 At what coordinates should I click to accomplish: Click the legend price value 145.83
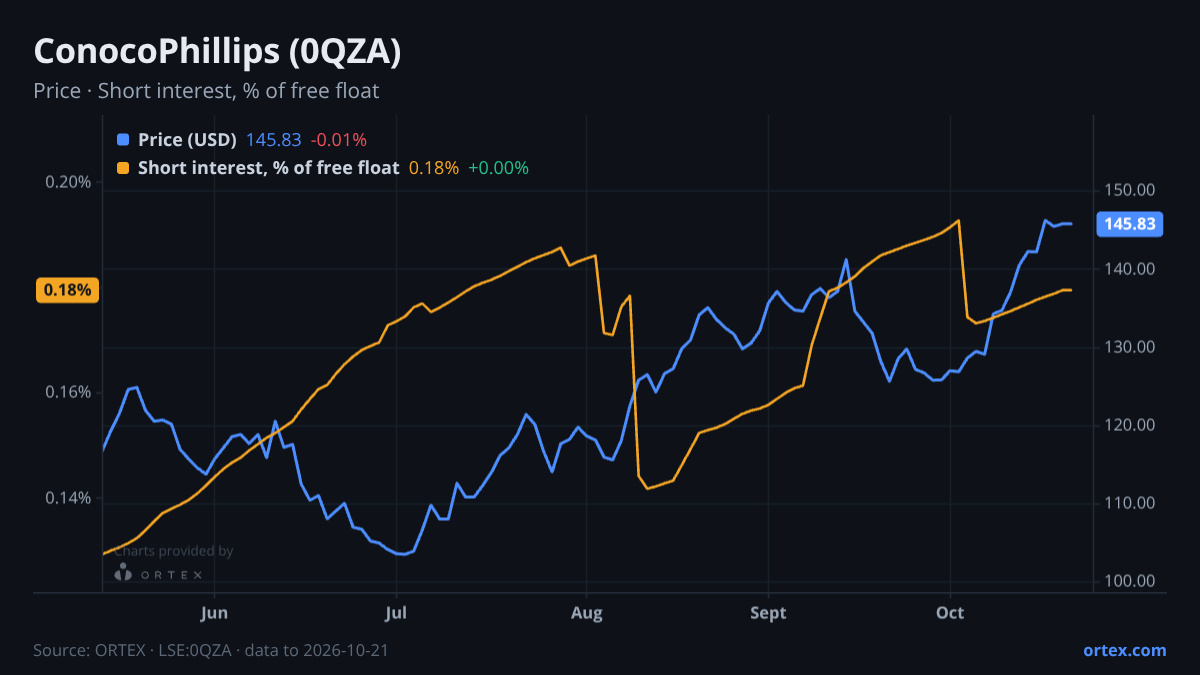pos(273,140)
